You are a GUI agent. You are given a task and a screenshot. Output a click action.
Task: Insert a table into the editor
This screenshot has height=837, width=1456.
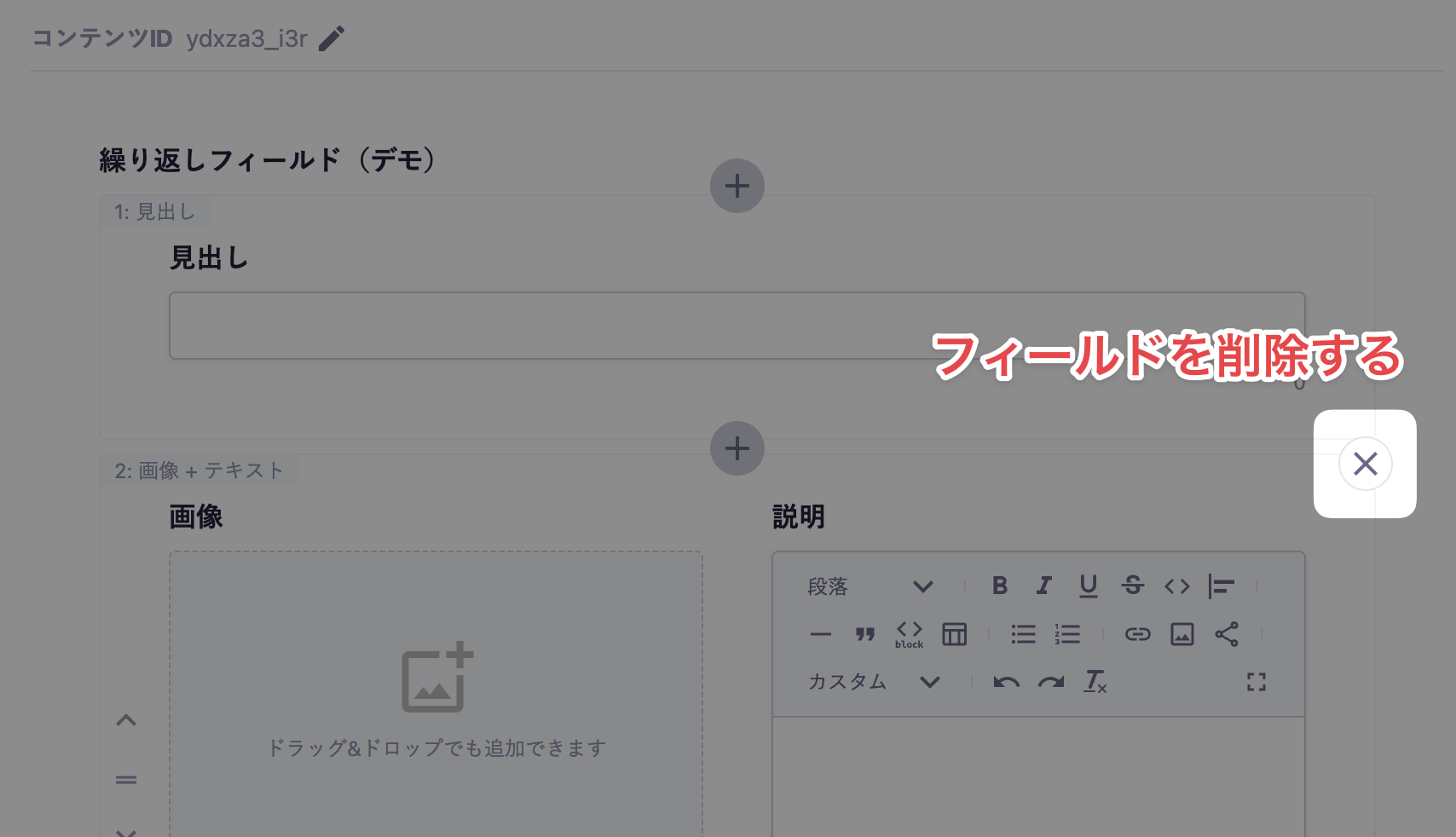click(954, 634)
